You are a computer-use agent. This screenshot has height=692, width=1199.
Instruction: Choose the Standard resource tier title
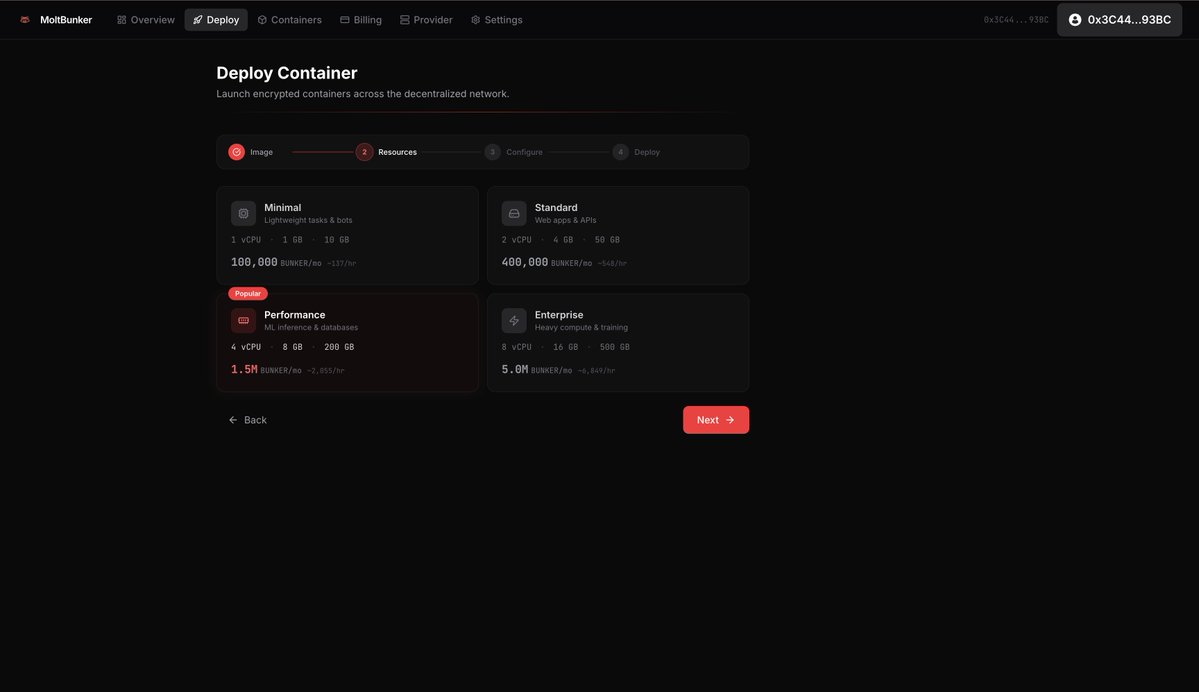point(556,207)
